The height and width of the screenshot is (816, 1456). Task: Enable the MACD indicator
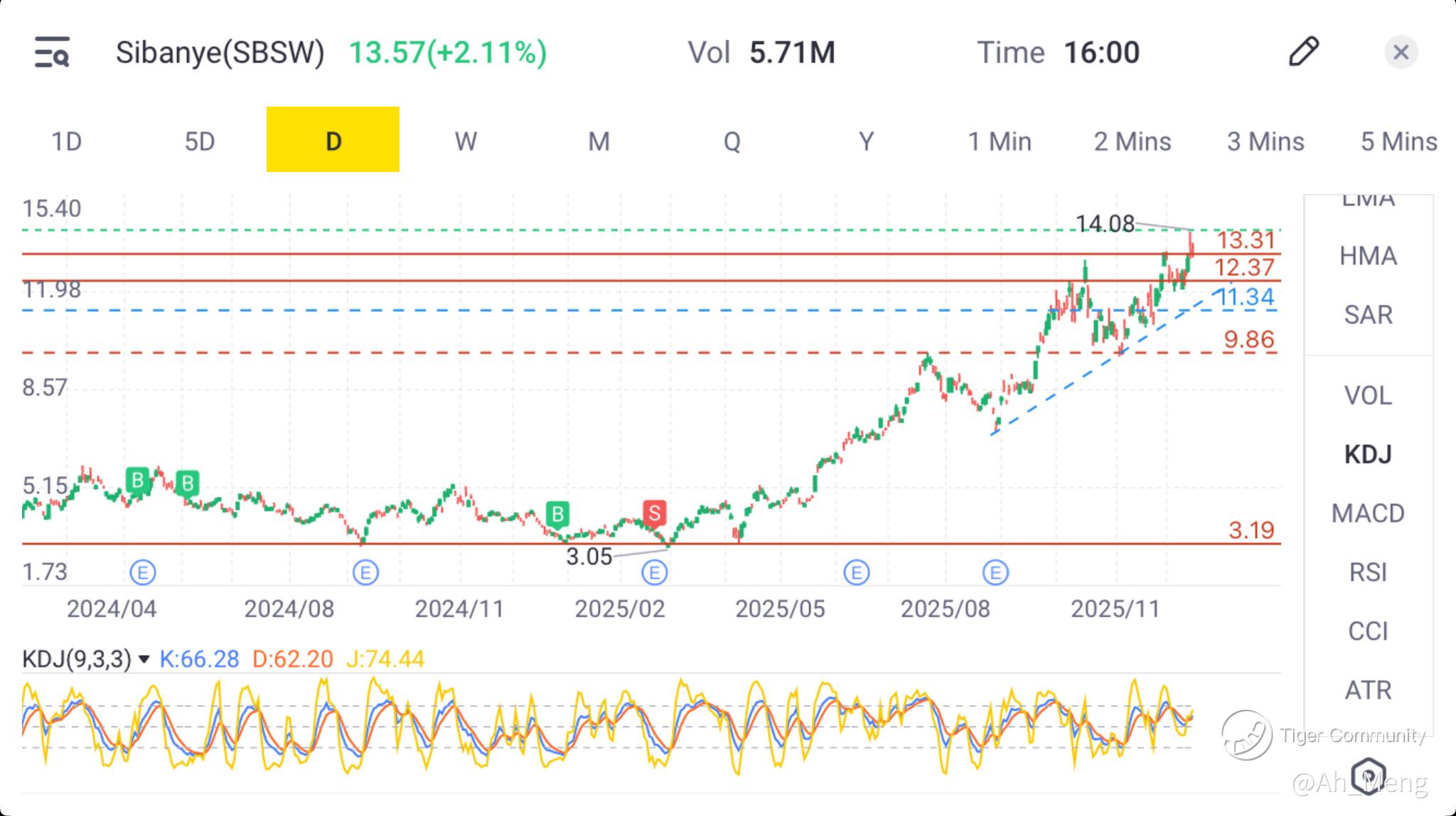(1367, 513)
